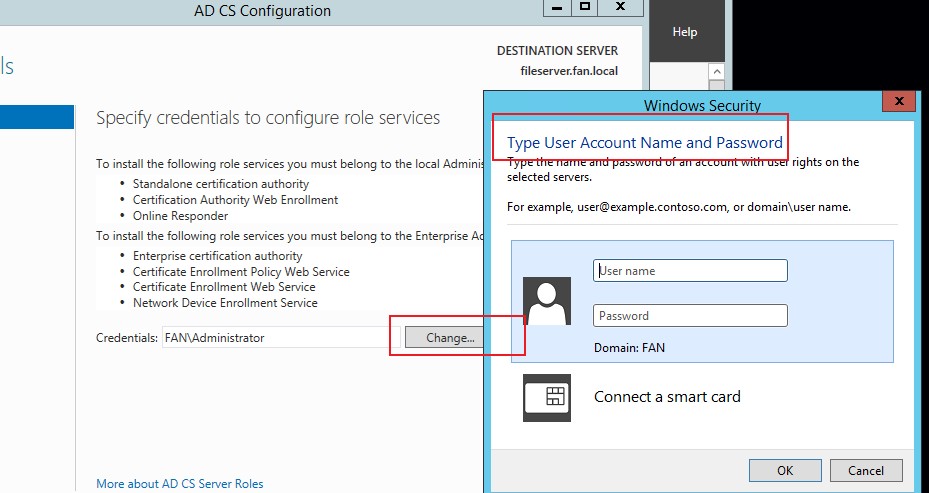Open the Change... credentials button

(x=444, y=338)
